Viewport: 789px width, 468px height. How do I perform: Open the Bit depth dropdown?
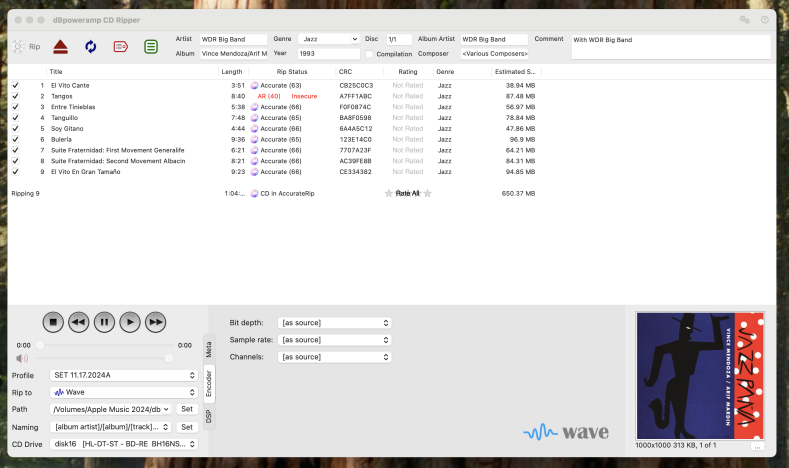point(335,323)
